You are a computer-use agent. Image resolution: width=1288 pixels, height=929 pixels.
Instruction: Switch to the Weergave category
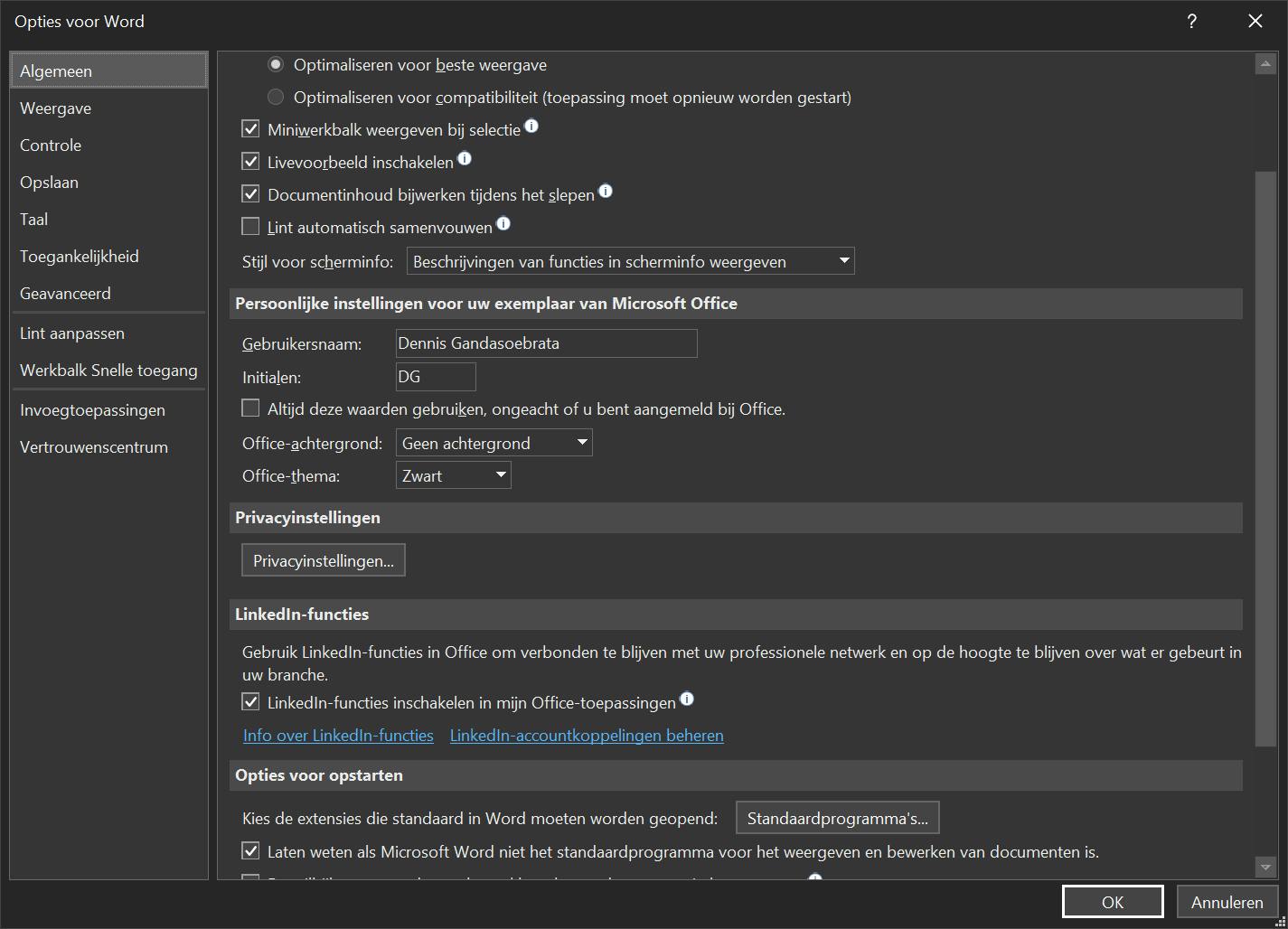pyautogui.click(x=56, y=108)
